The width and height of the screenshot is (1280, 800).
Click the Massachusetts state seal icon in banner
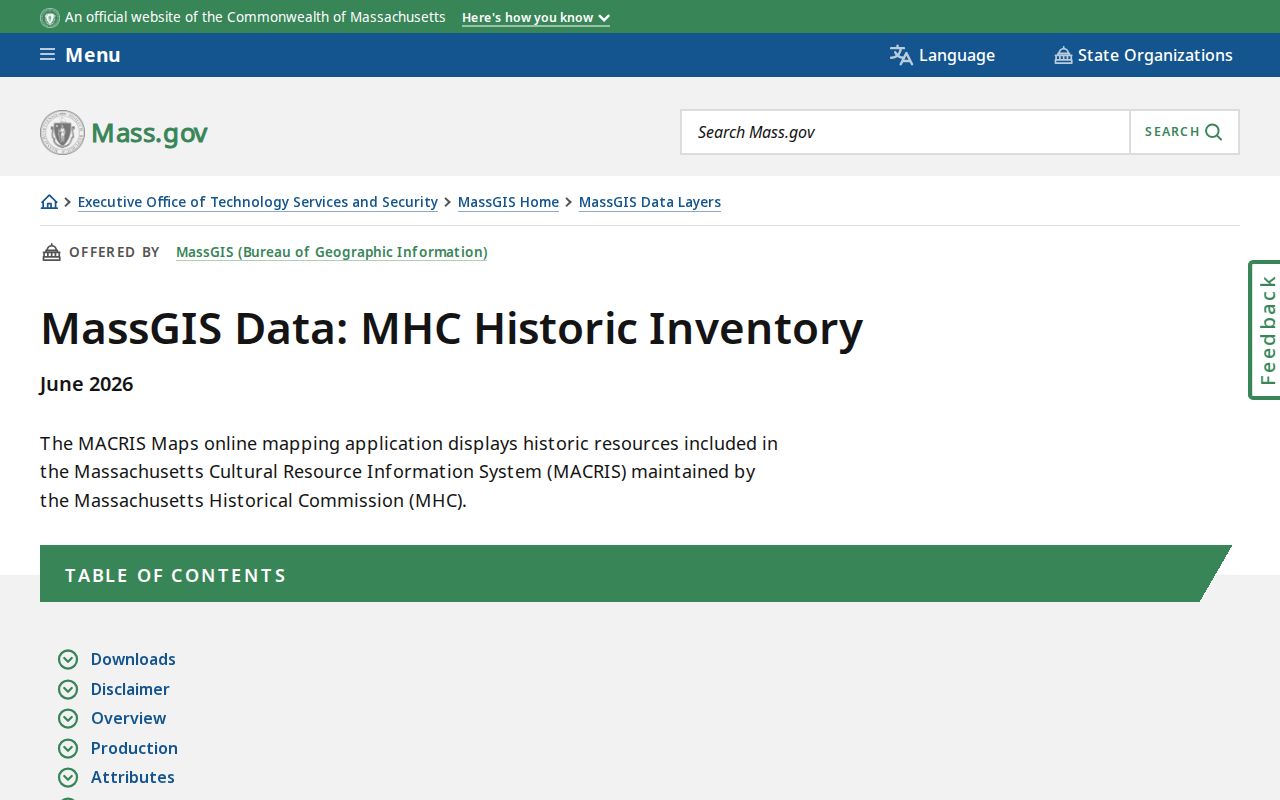pos(50,18)
